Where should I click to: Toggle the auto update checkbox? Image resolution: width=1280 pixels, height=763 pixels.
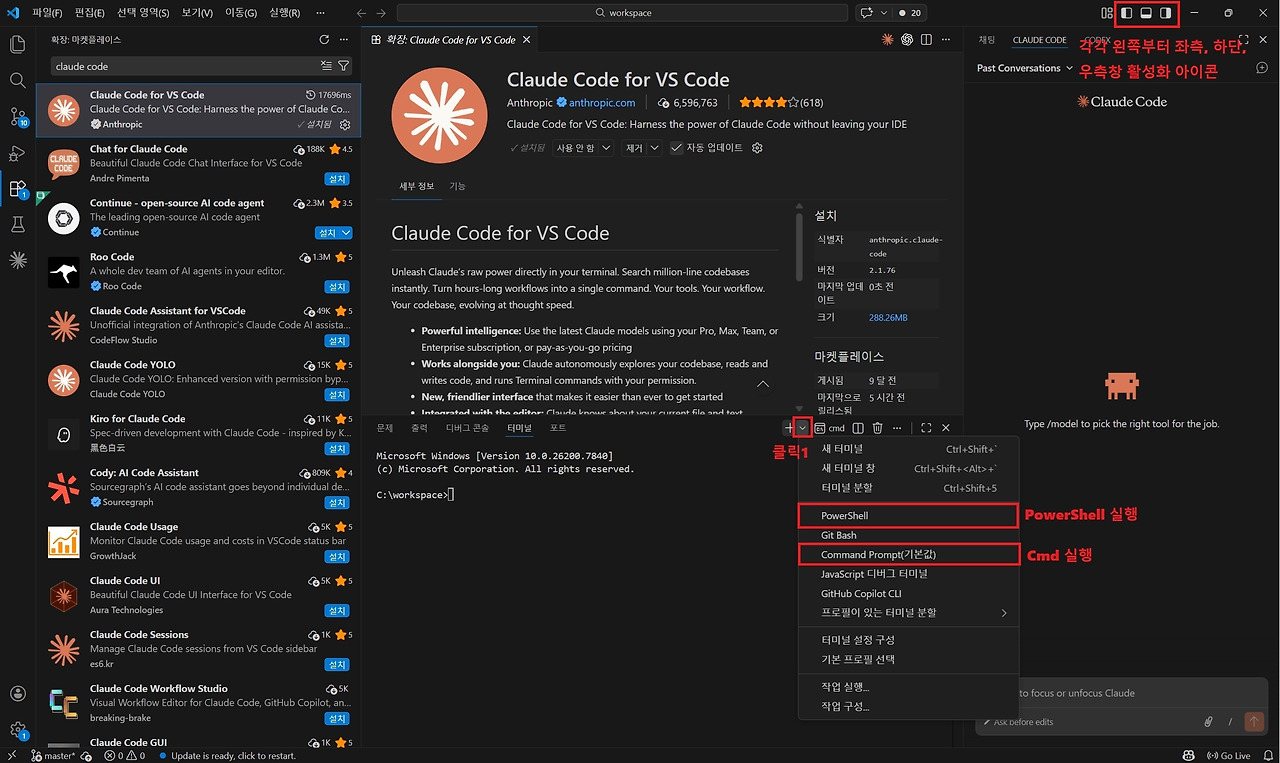(x=677, y=148)
